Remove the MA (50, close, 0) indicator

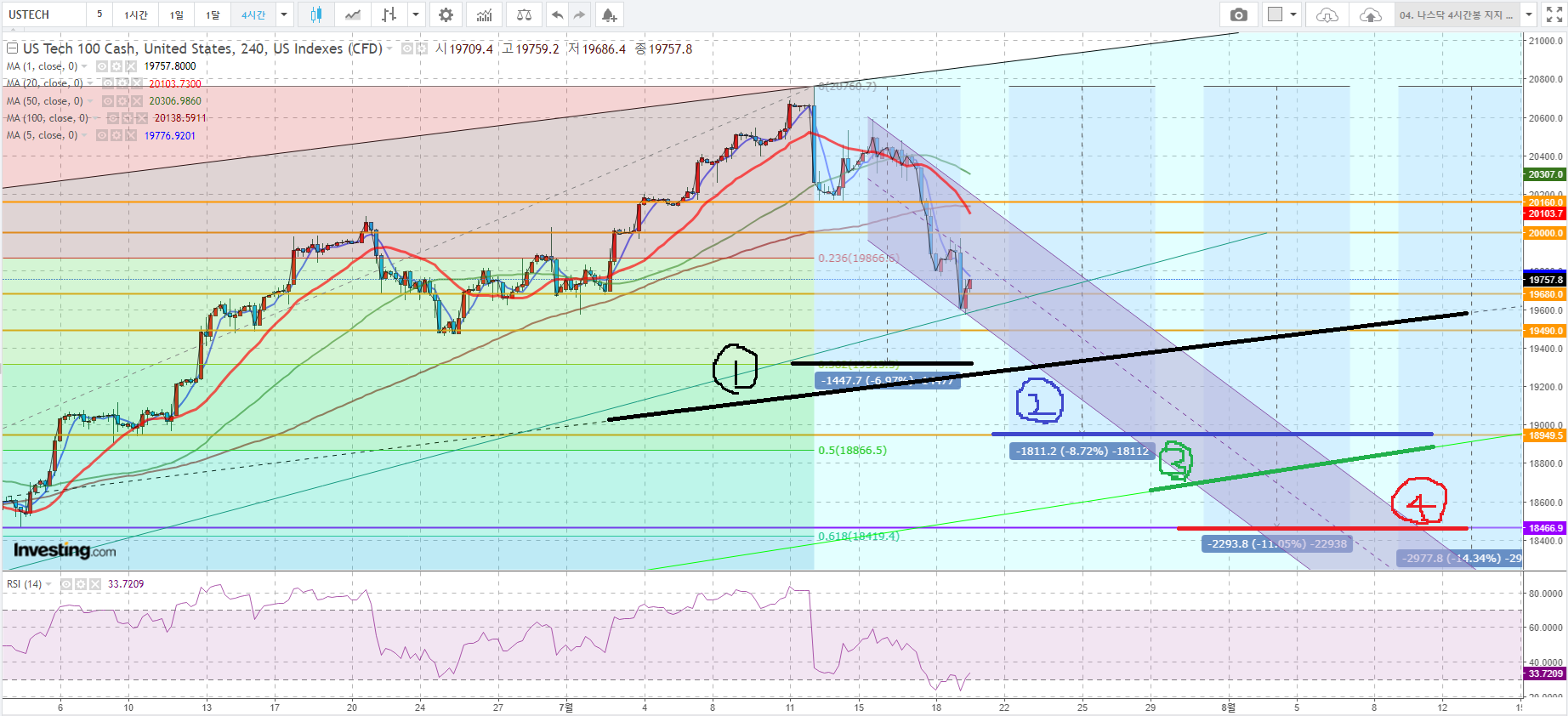(x=137, y=101)
